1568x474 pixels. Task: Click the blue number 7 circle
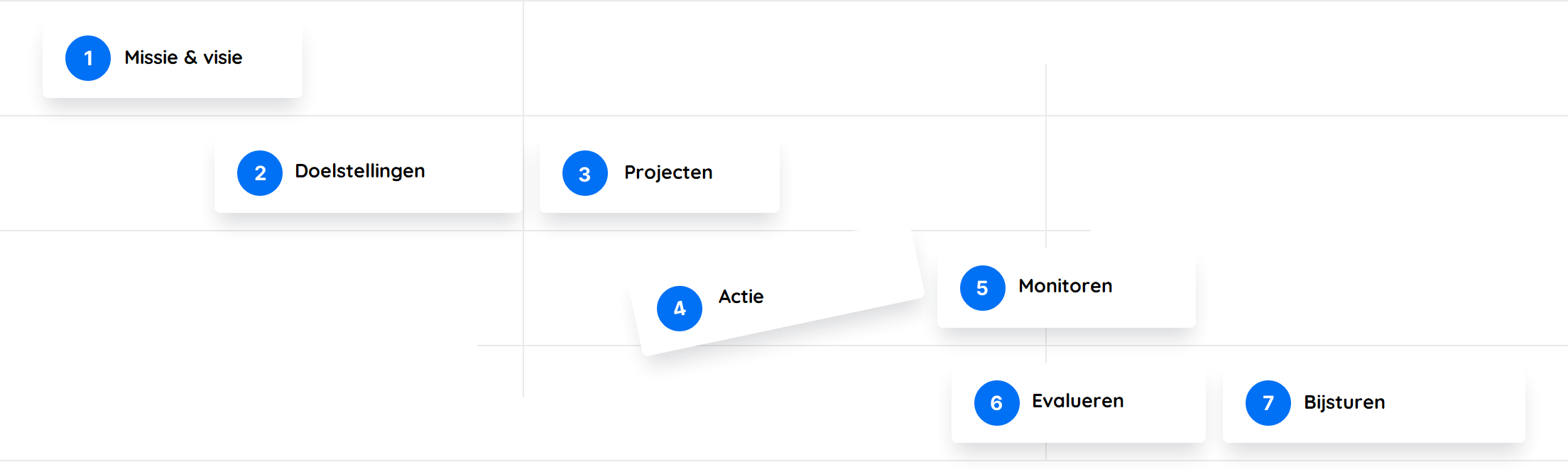pos(1268,403)
